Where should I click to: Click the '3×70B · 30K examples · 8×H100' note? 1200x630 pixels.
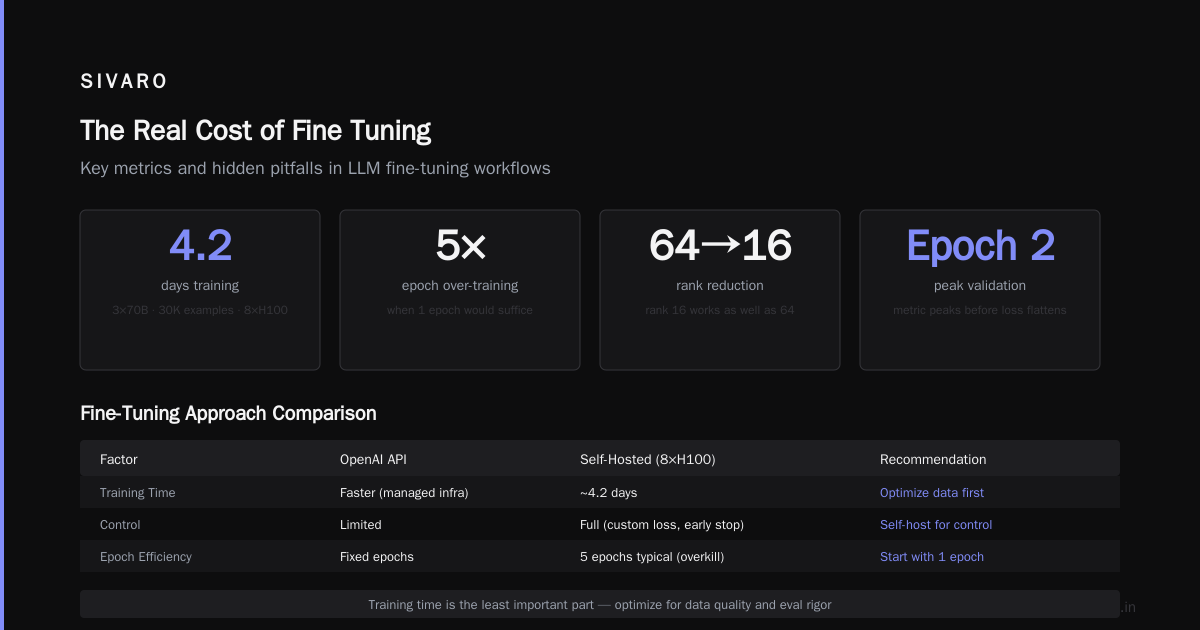(x=200, y=310)
